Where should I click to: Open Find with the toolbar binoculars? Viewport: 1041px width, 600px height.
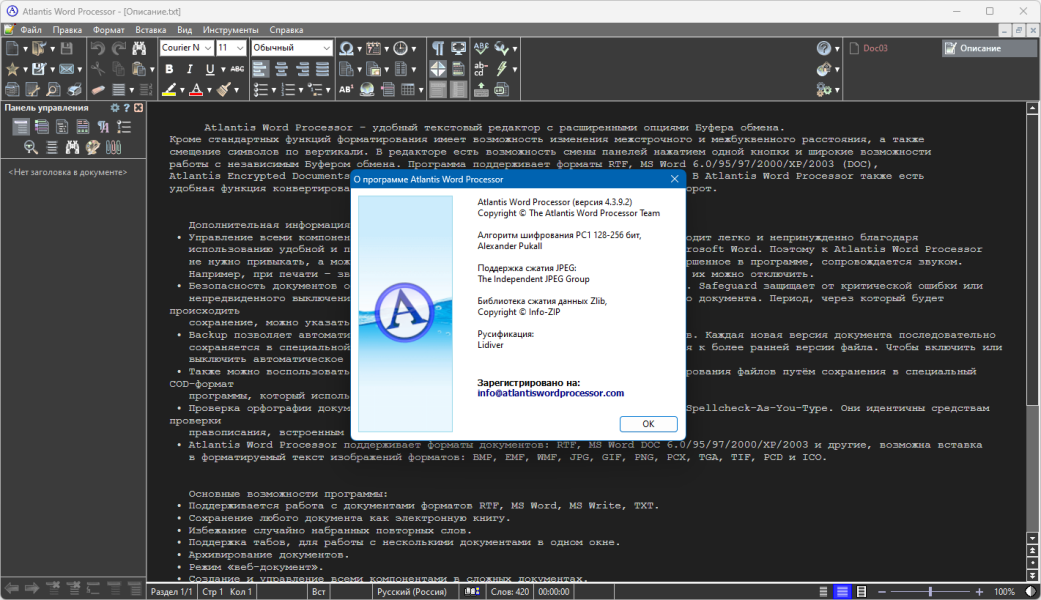click(139, 48)
